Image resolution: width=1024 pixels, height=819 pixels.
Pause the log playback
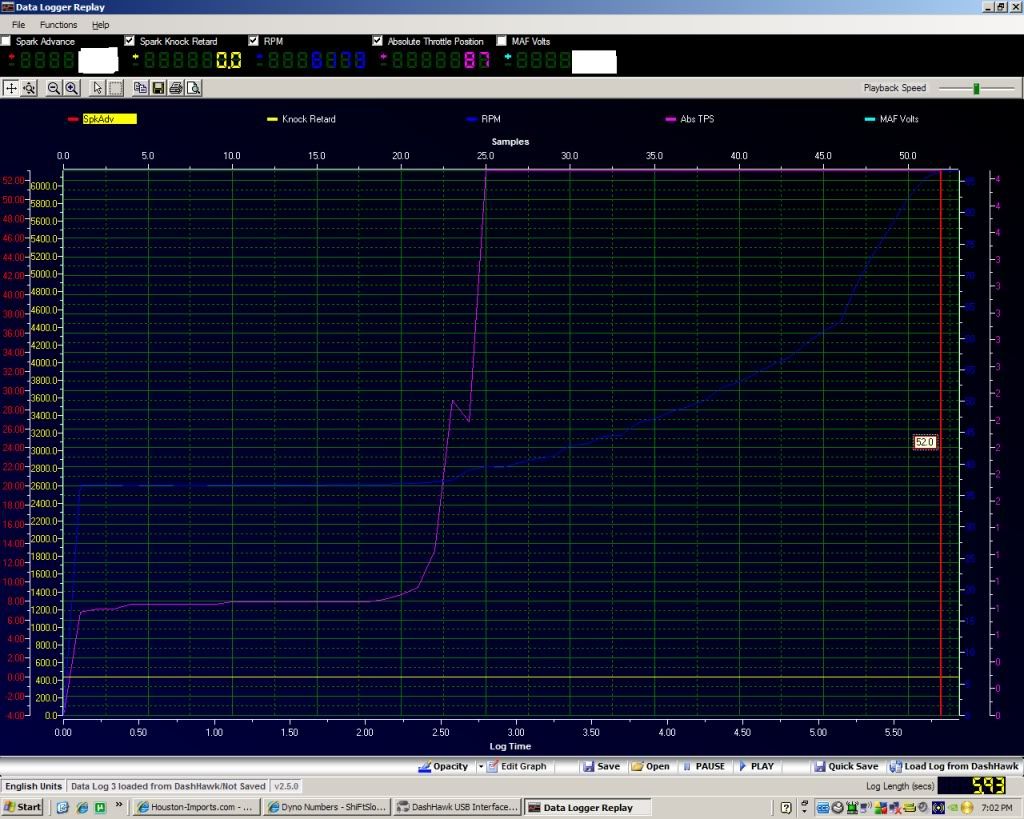coord(704,766)
